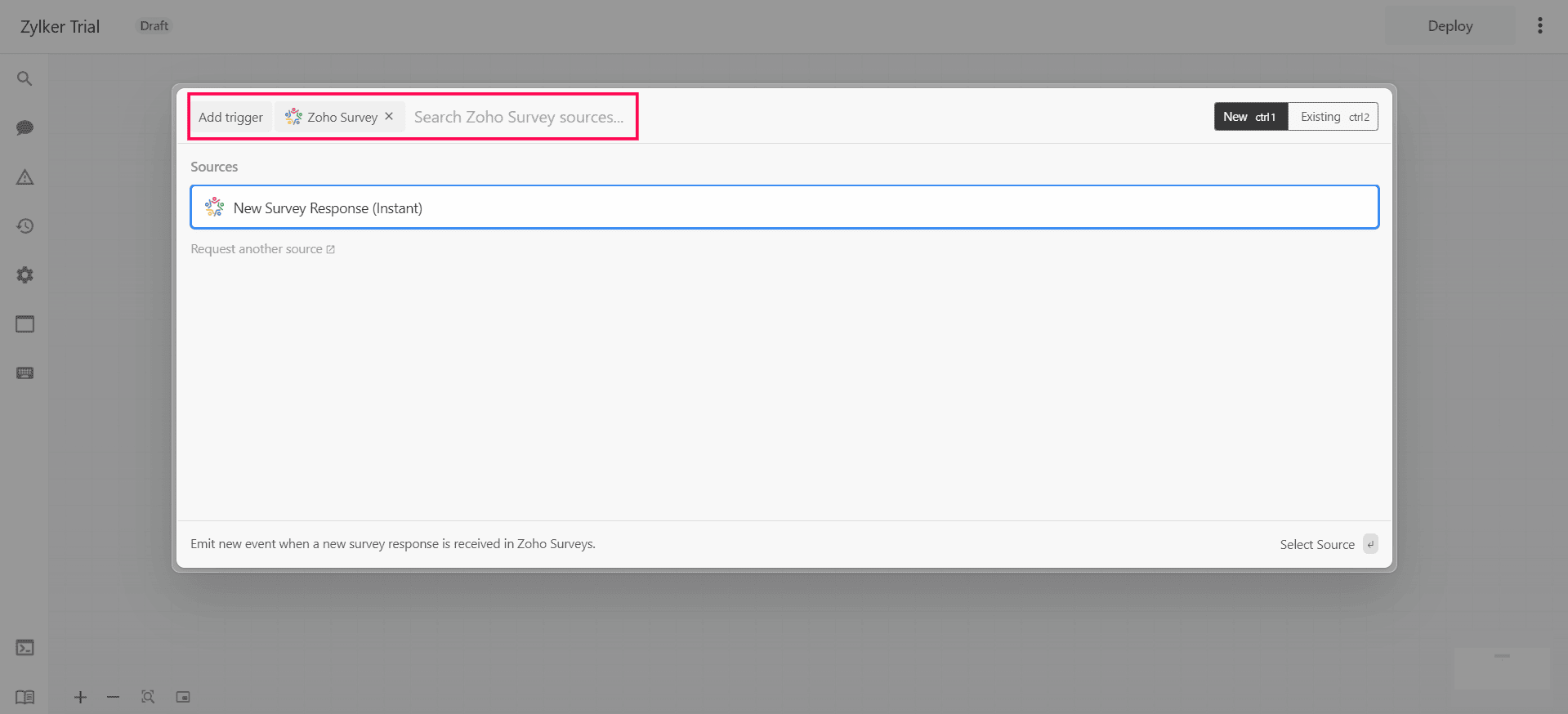Open the Request another source link
Screen dimensions: 1568x714
click(x=262, y=249)
